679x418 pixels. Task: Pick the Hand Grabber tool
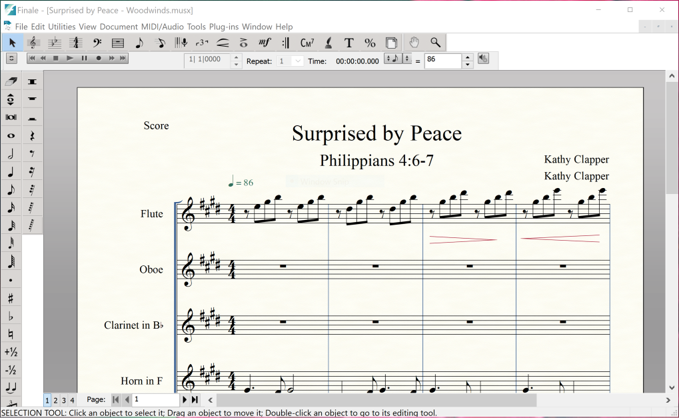[414, 43]
